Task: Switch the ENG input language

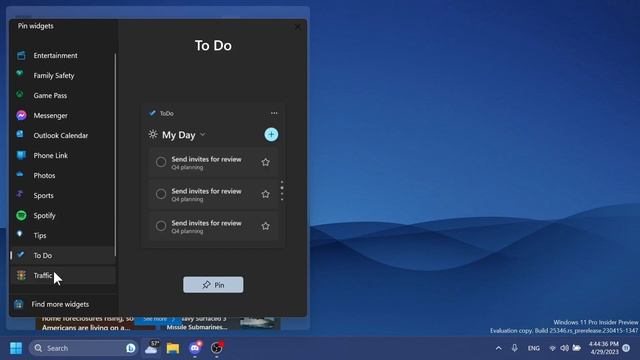Action: coord(533,348)
